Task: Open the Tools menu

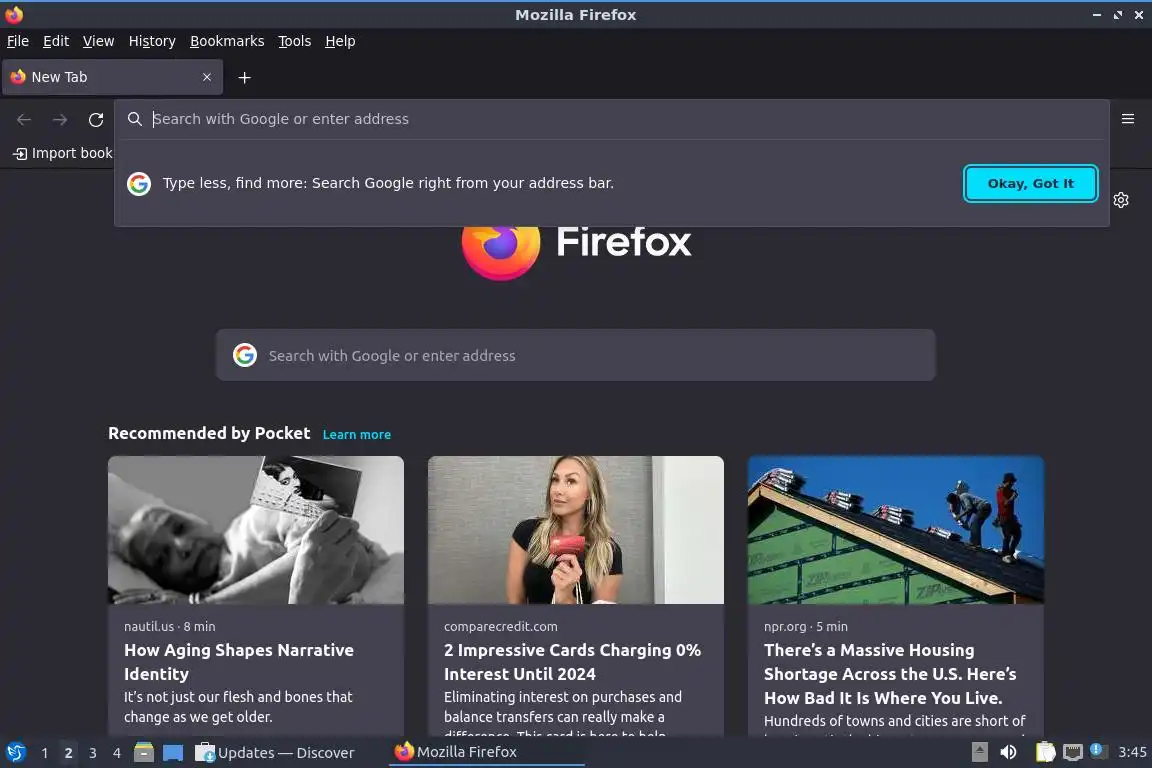Action: coord(295,41)
